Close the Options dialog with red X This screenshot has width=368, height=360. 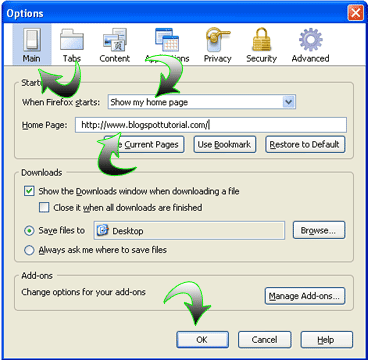click(355, 13)
